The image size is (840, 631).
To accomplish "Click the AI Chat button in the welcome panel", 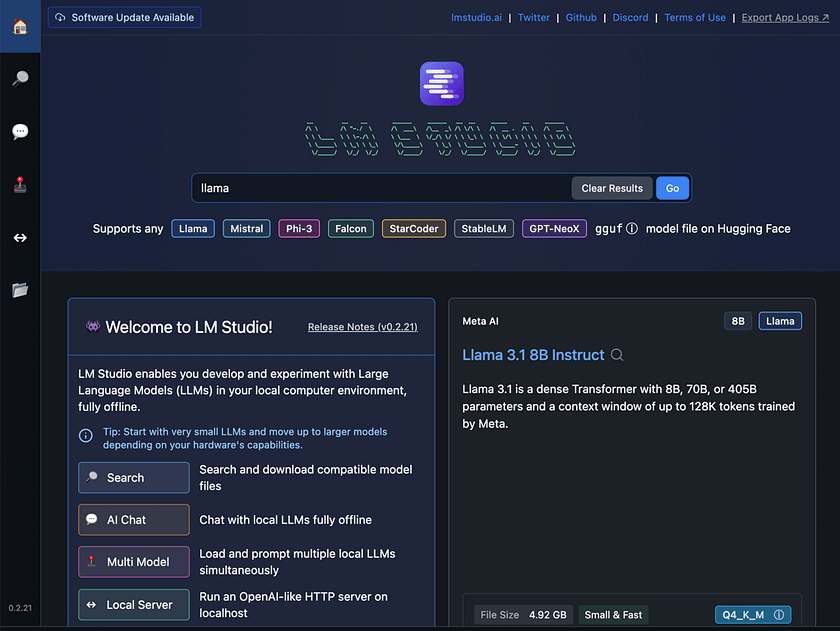I will tap(134, 520).
